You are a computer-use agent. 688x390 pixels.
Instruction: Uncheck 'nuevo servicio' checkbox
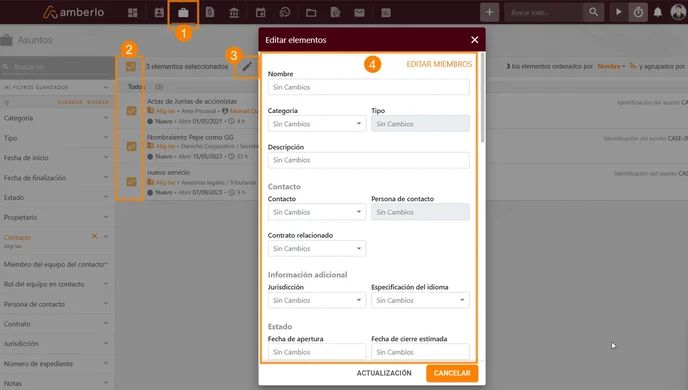[131, 182]
